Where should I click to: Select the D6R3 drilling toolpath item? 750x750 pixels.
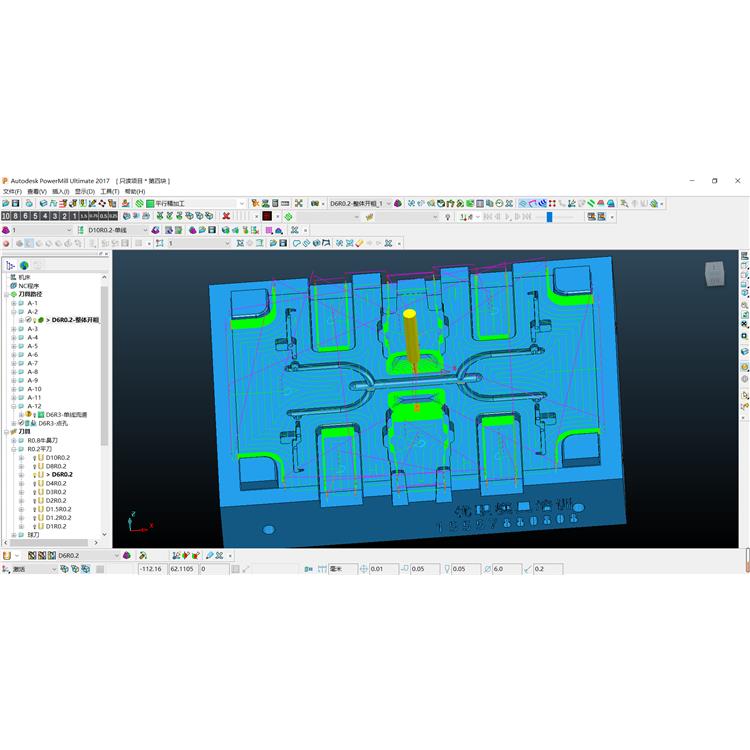[x=53, y=423]
